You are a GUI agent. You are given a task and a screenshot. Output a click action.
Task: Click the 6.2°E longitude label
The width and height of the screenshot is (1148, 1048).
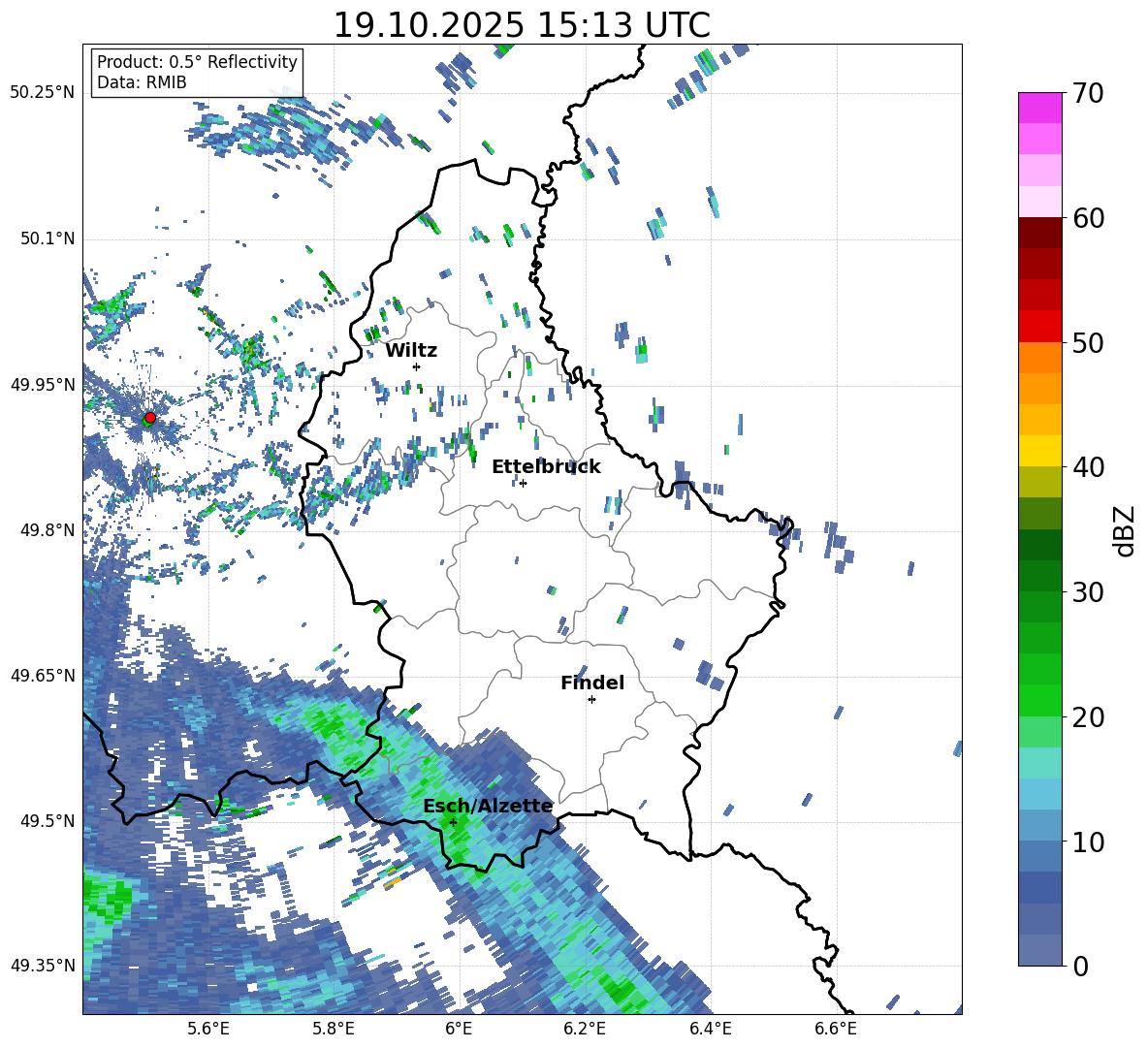tap(585, 1029)
